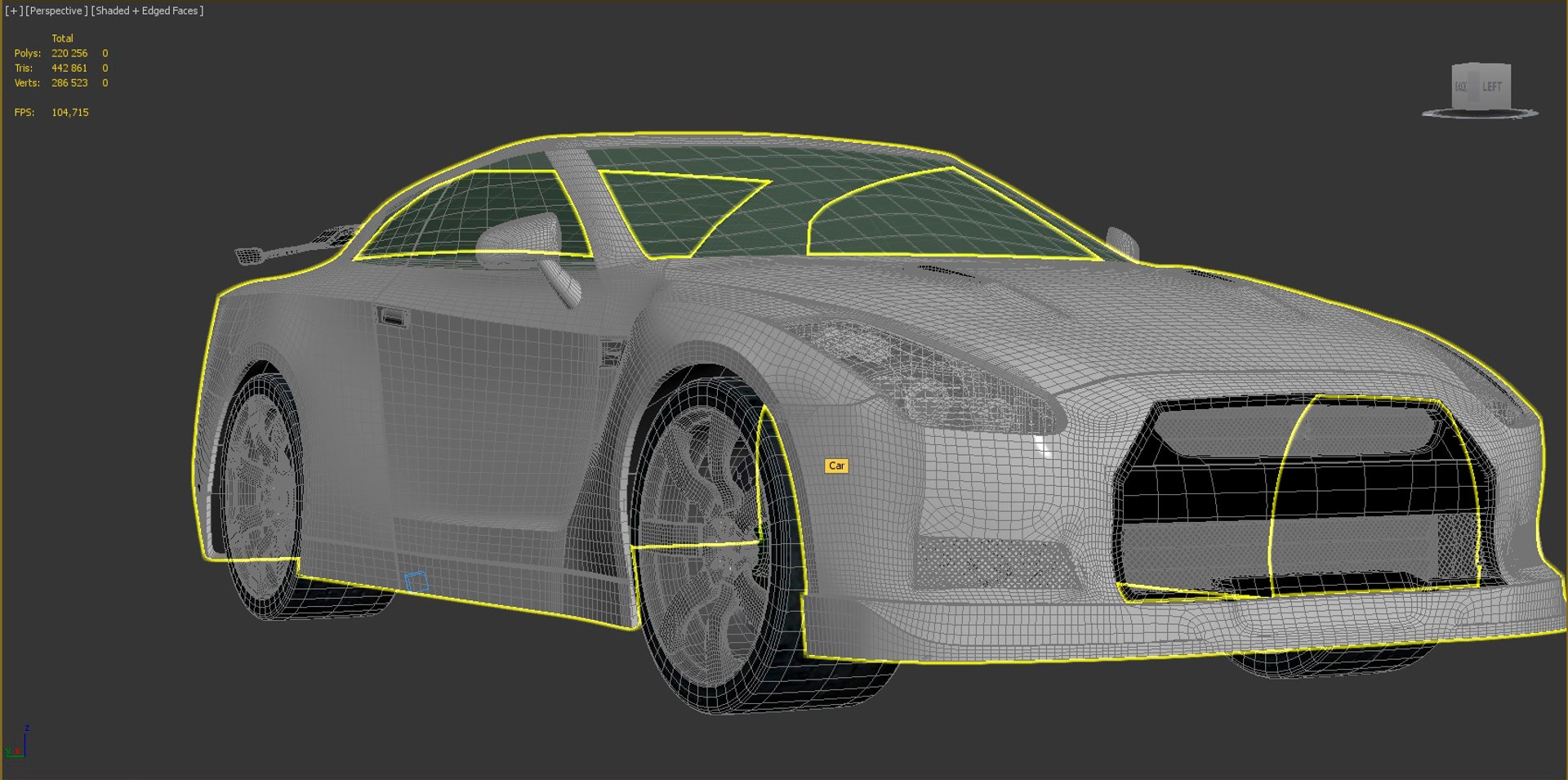Click the 'Total' statistics header
1568x780 pixels.
pyautogui.click(x=62, y=38)
